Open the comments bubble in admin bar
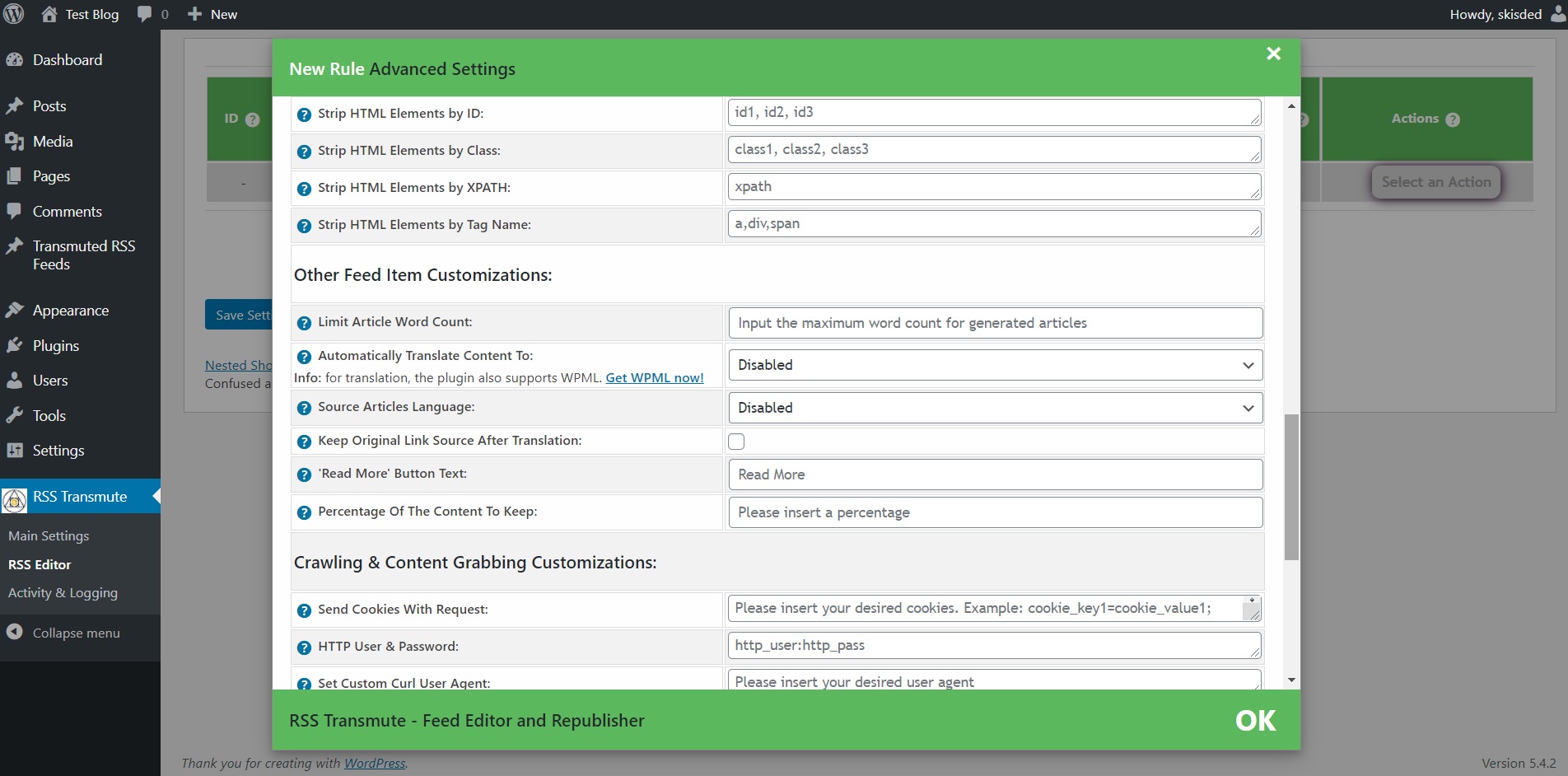1568x776 pixels. (x=144, y=14)
